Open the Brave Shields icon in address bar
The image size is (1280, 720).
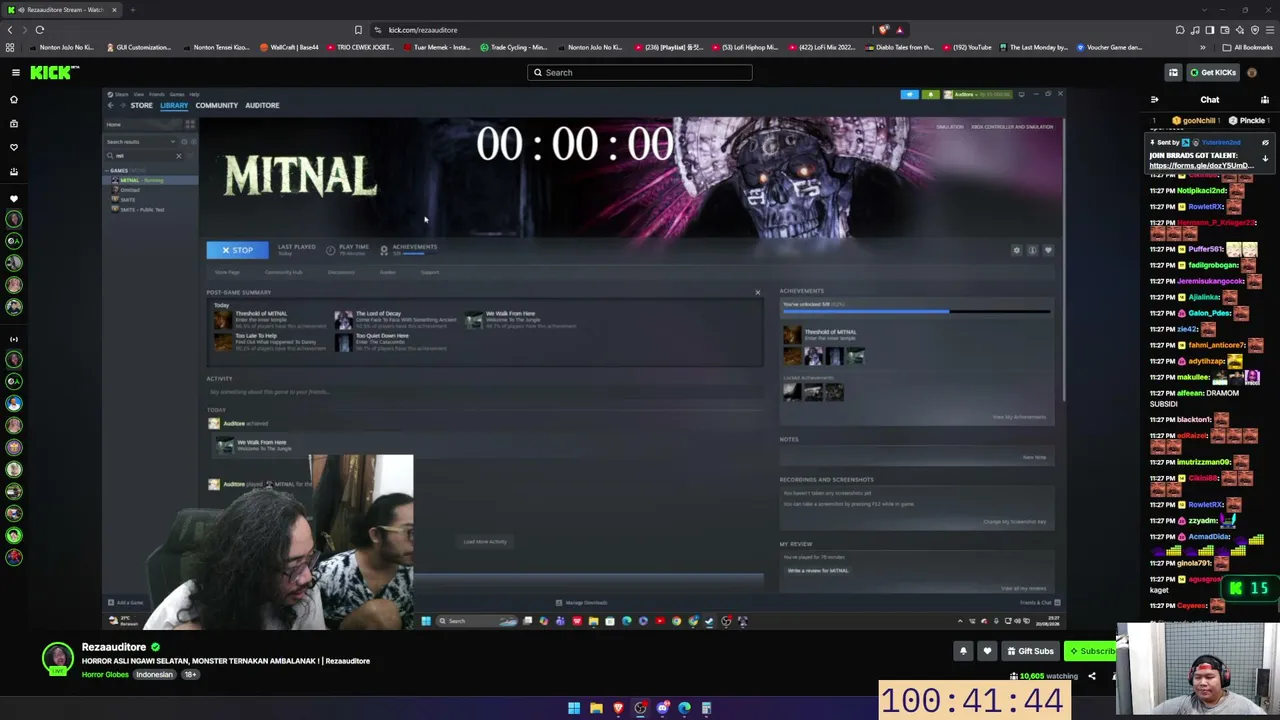(x=884, y=30)
